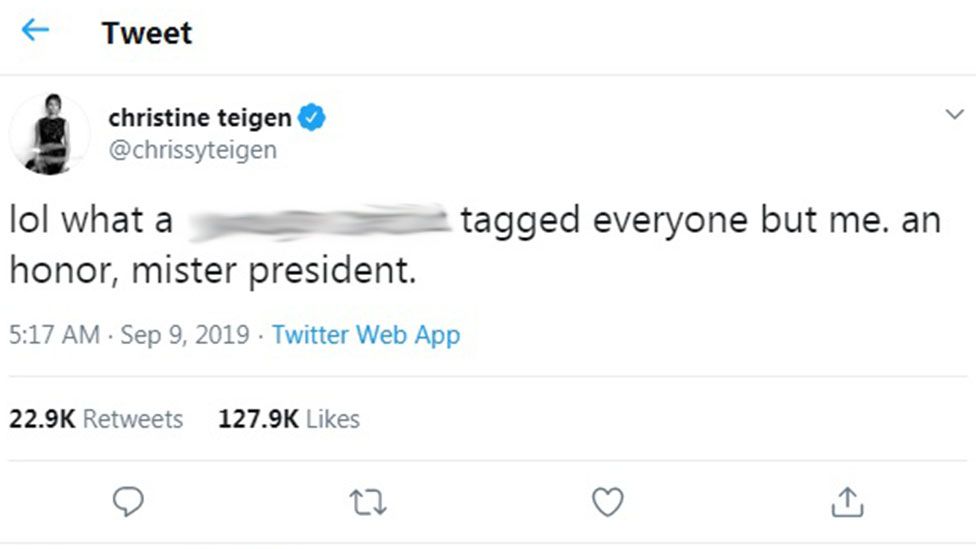The height and width of the screenshot is (549, 976).
Task: Expand the tweet options chevron
Action: point(954,116)
